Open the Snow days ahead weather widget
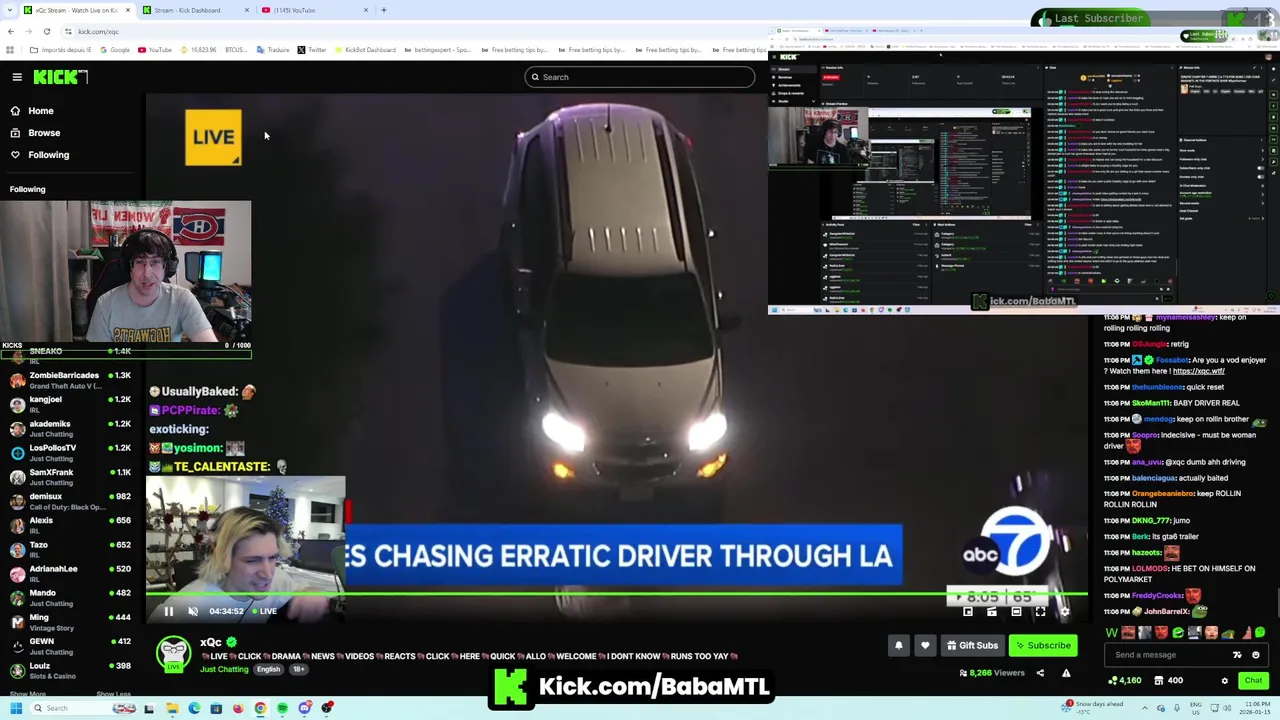 [x=1094, y=708]
